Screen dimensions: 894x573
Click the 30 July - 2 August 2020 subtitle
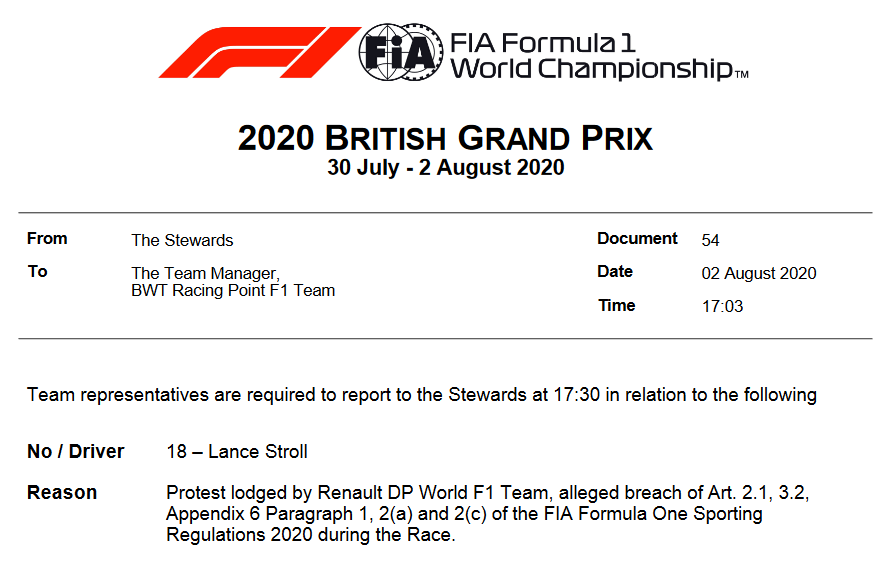(445, 168)
